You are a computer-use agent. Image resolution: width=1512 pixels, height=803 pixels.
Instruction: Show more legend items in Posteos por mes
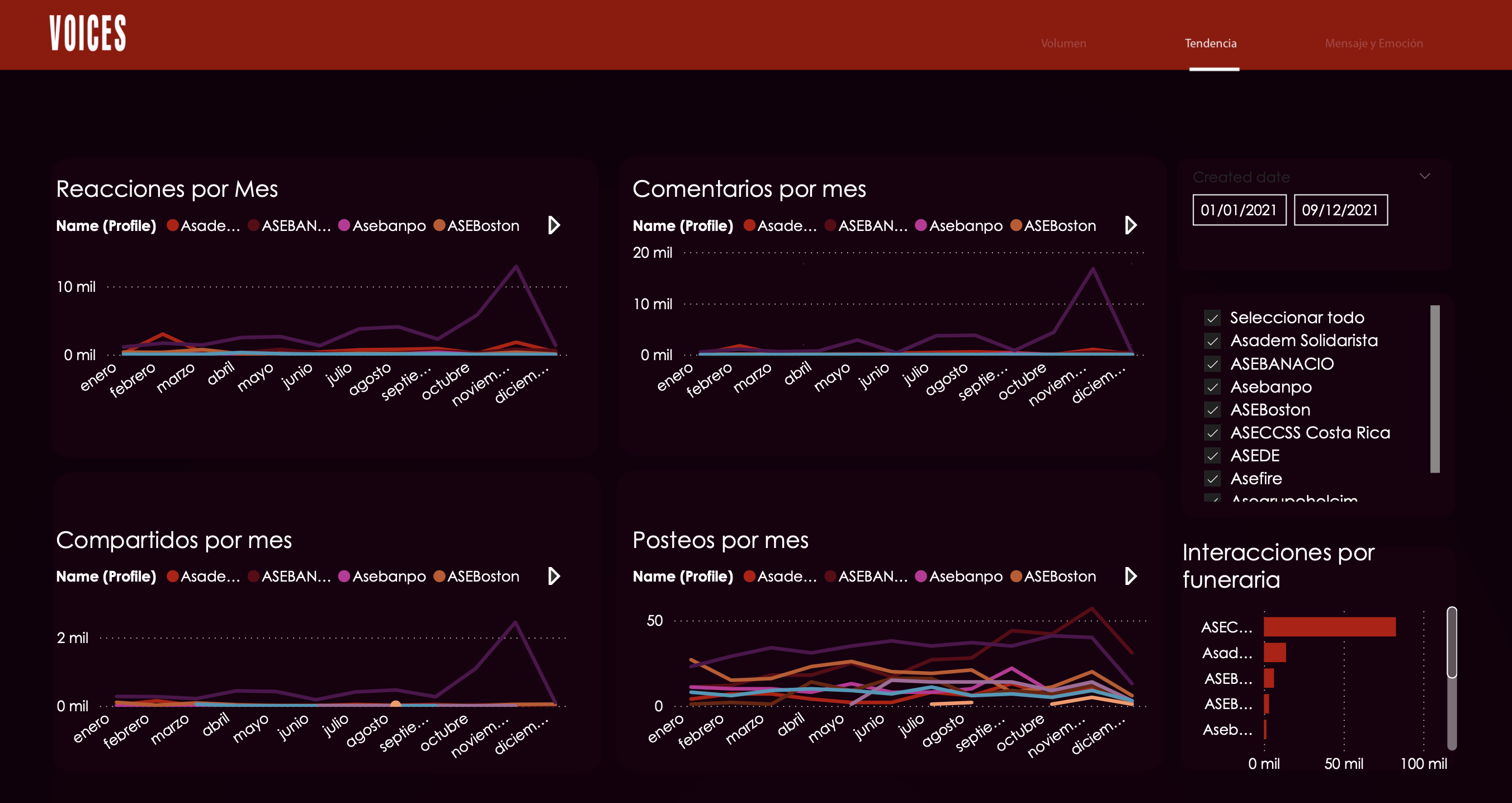[1131, 577]
